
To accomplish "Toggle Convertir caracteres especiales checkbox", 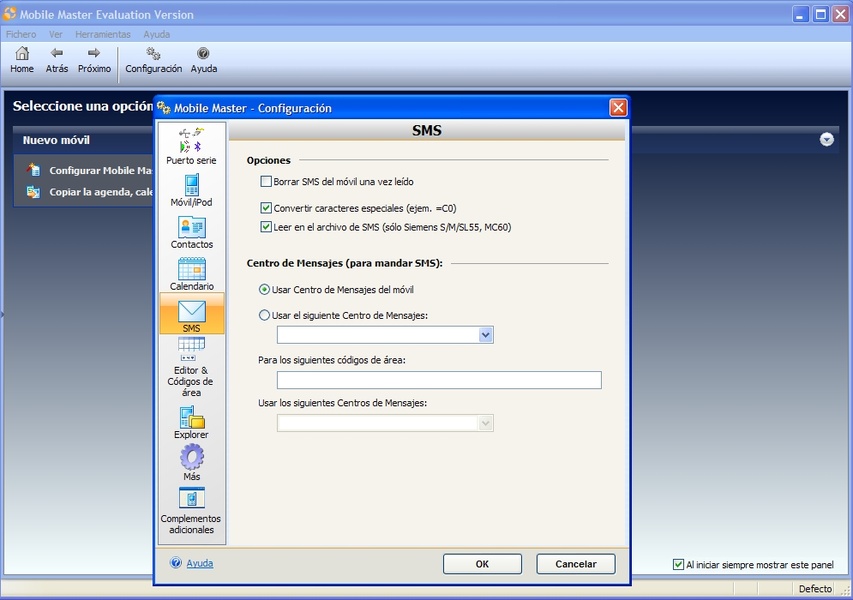I will 266,208.
